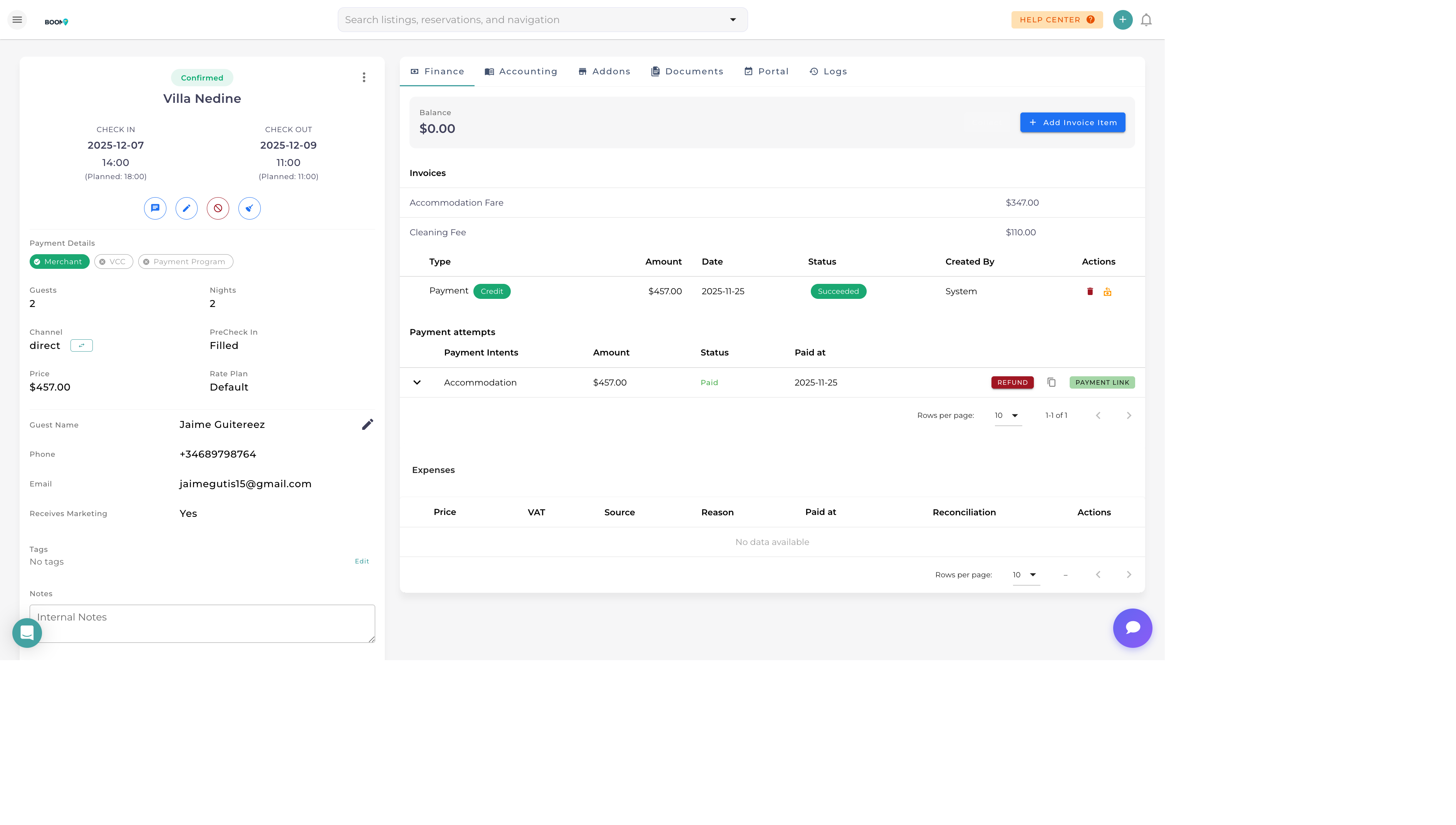Edit guest name with pencil icon
The image size is (1456, 825).
367,424
